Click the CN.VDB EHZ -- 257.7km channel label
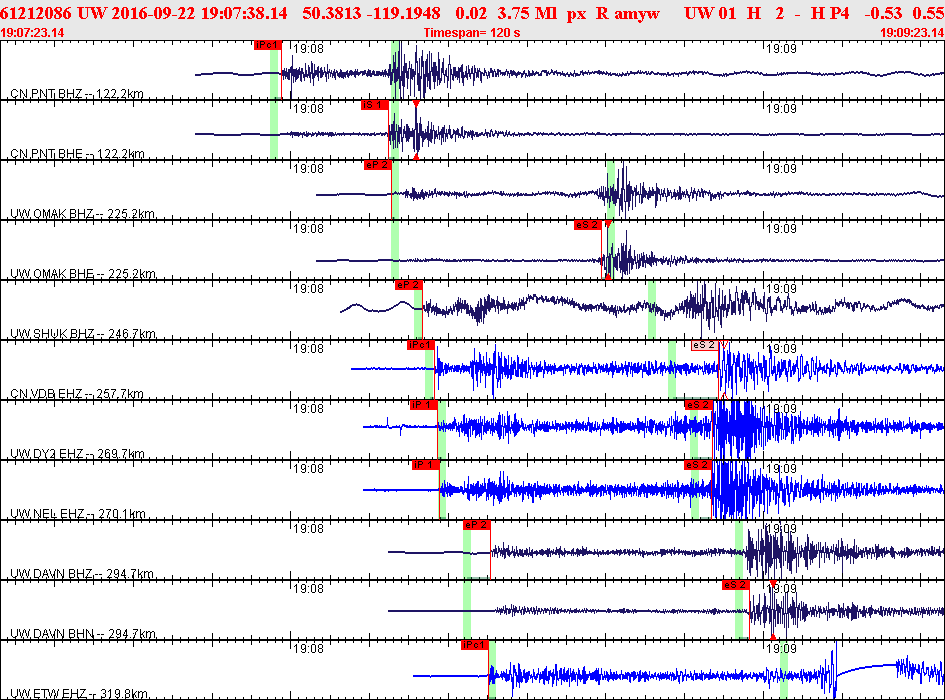Viewport: 945px width, 700px height. tap(77, 394)
